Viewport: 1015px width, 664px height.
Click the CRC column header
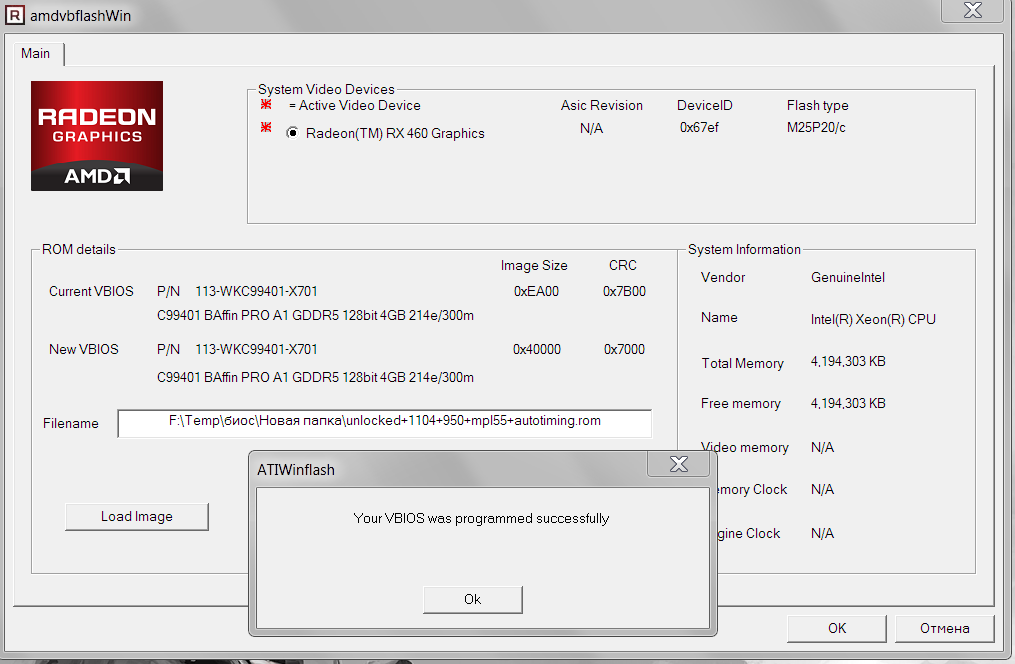click(623, 265)
